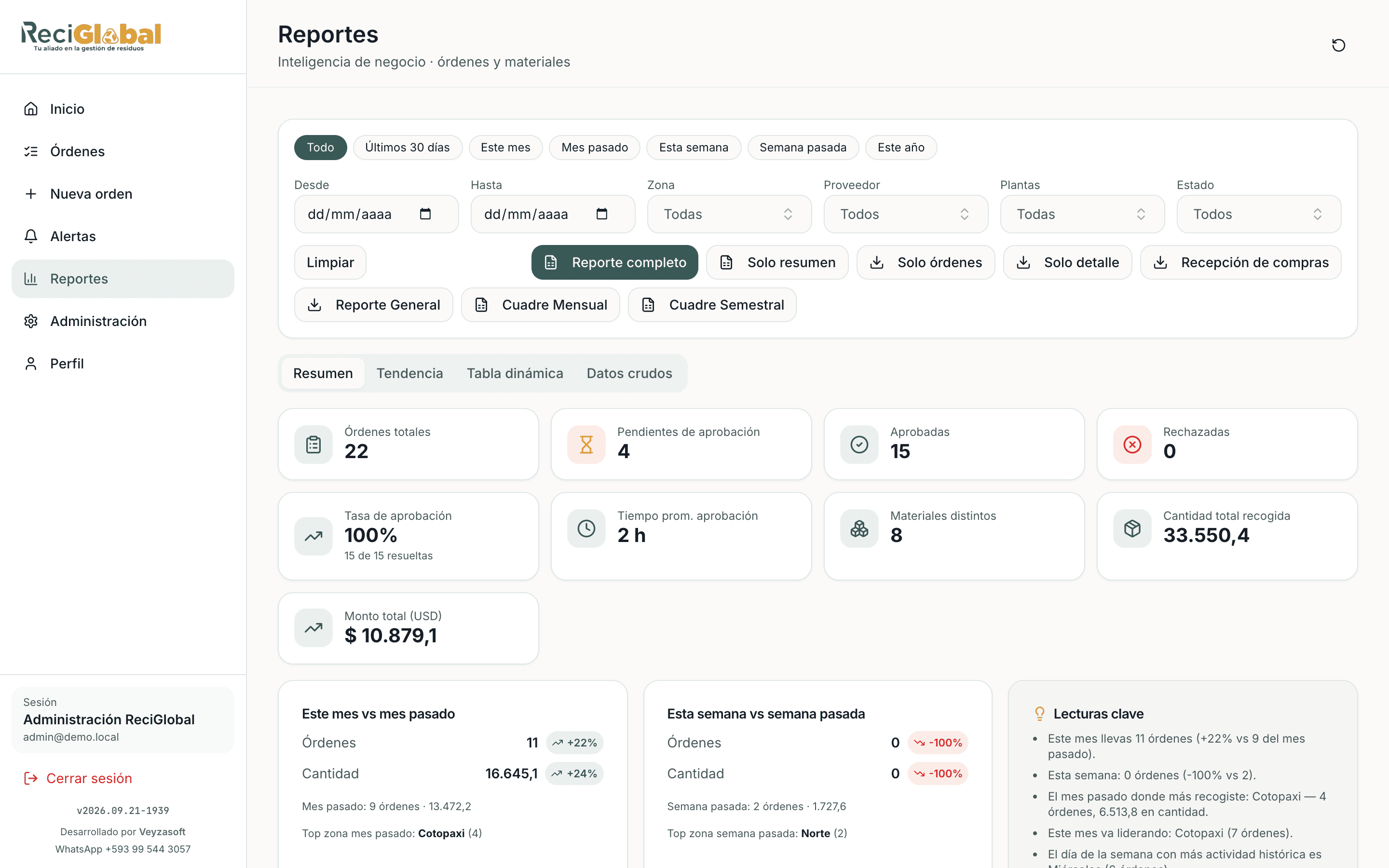Select the Este año chip

pyautogui.click(x=900, y=148)
